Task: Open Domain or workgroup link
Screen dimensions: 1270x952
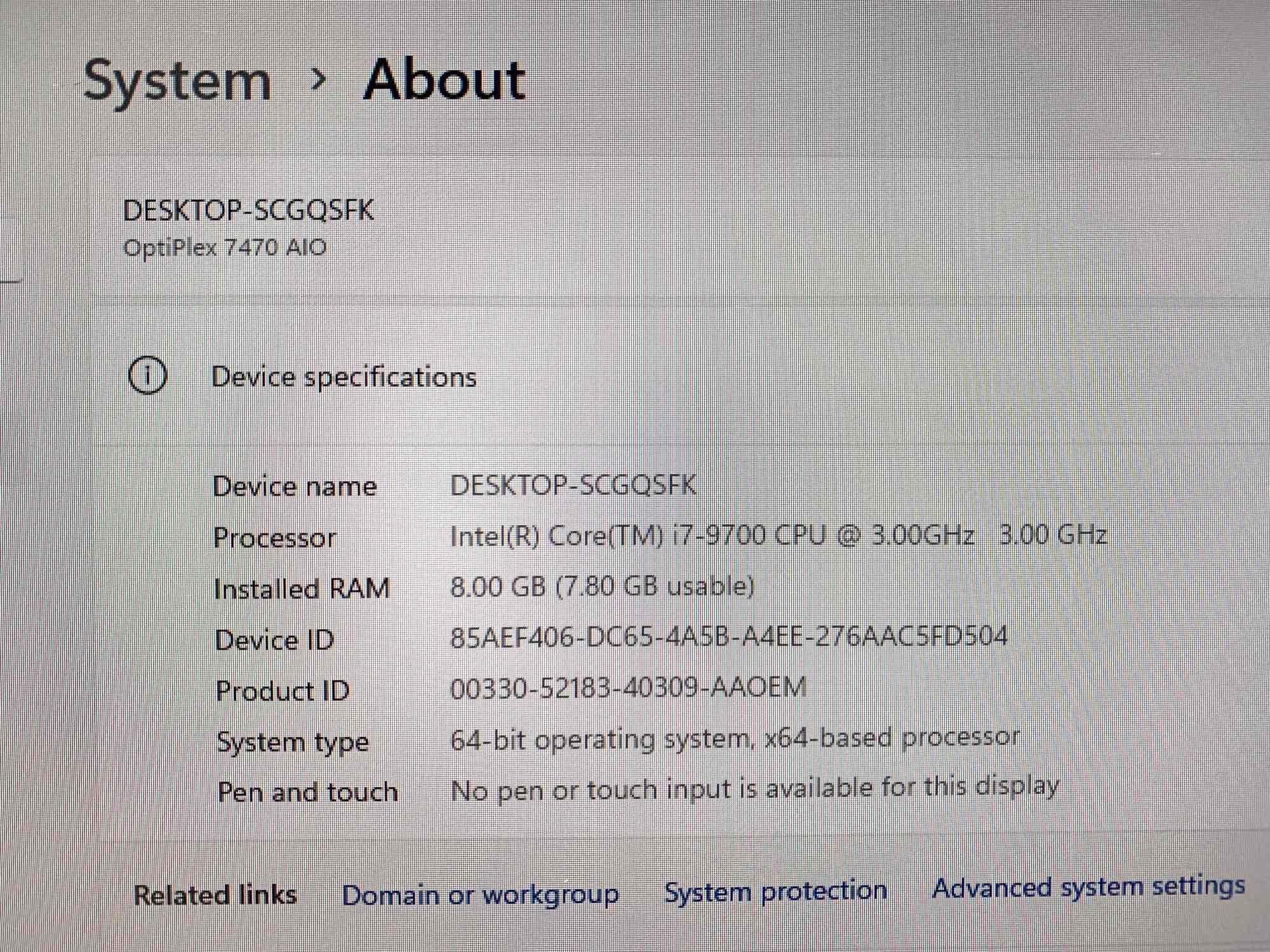Action: (480, 896)
